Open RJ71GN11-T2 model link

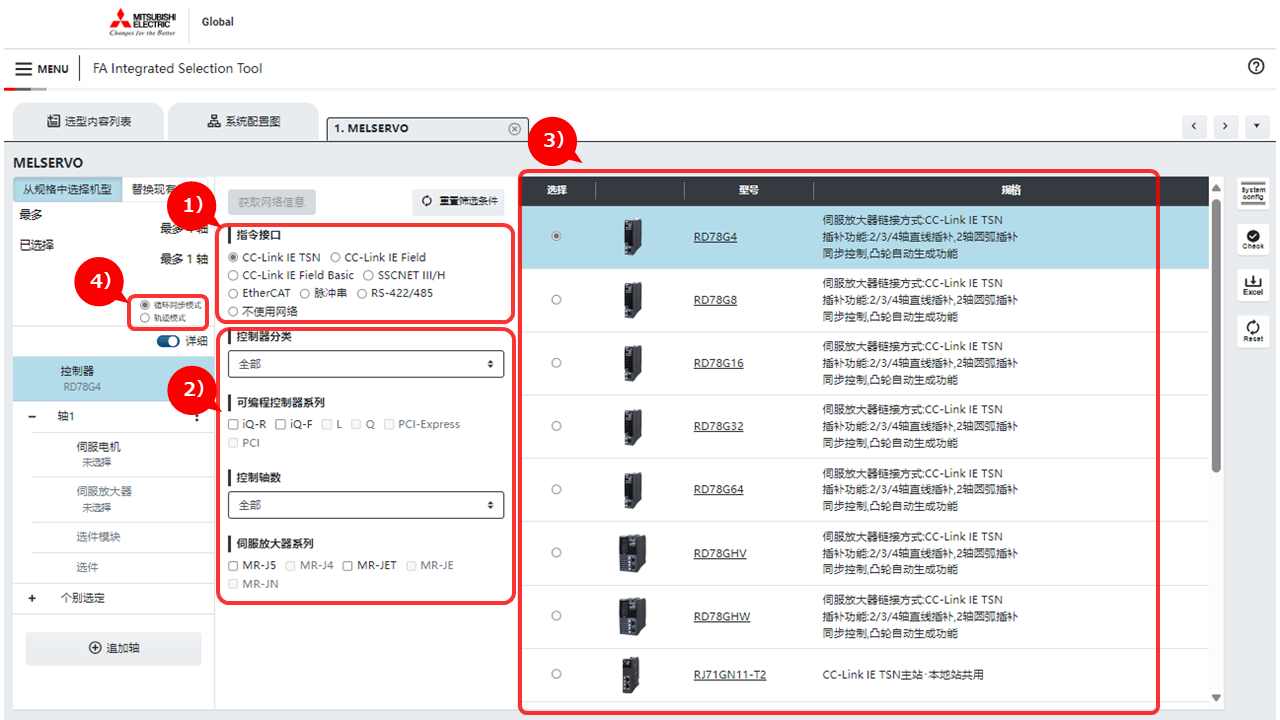pyautogui.click(x=730, y=675)
